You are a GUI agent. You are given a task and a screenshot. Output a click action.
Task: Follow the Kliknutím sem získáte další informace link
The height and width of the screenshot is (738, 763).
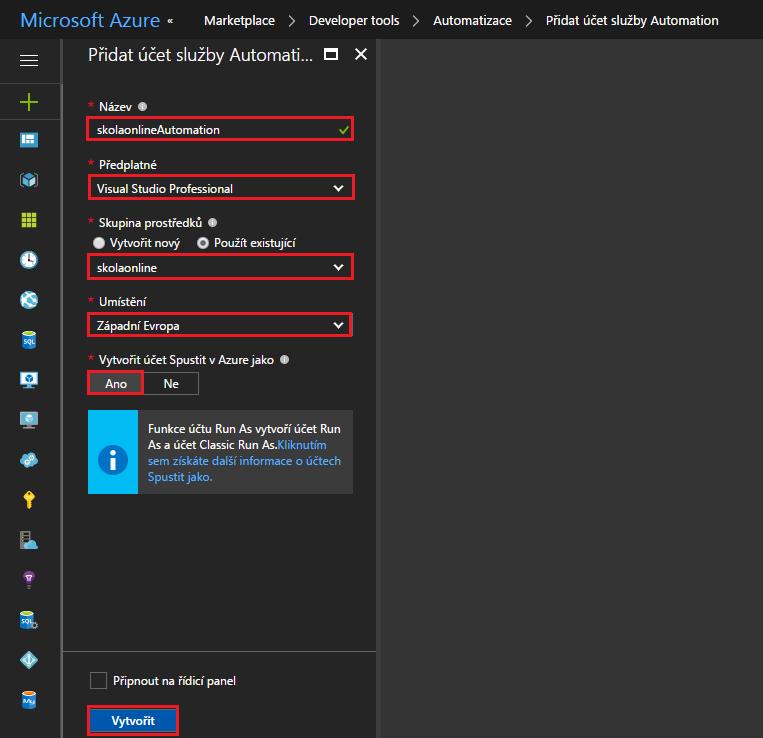(244, 461)
